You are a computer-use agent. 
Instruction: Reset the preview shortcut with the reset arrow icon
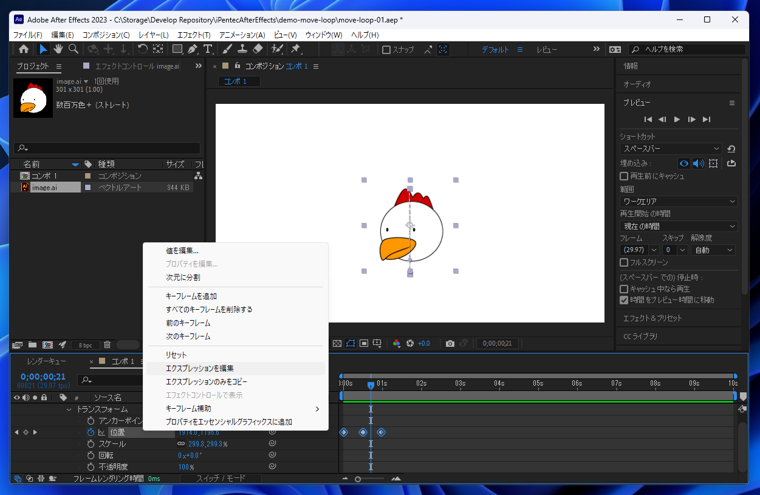[x=731, y=149]
